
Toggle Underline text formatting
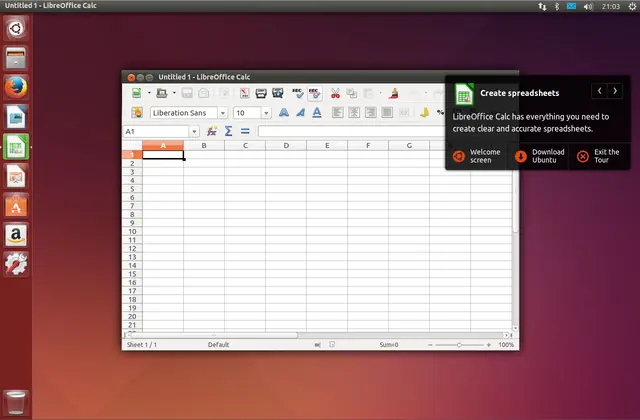click(x=318, y=113)
